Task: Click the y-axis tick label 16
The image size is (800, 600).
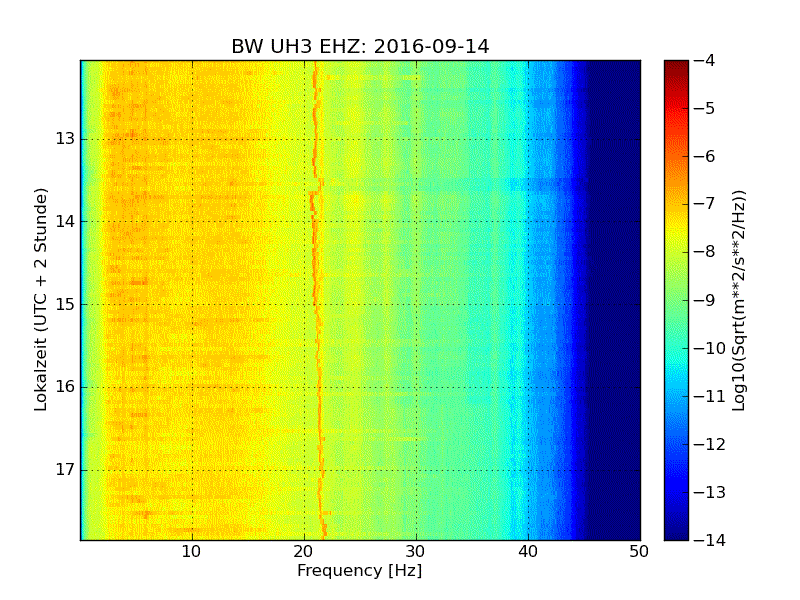Action: tap(65, 387)
